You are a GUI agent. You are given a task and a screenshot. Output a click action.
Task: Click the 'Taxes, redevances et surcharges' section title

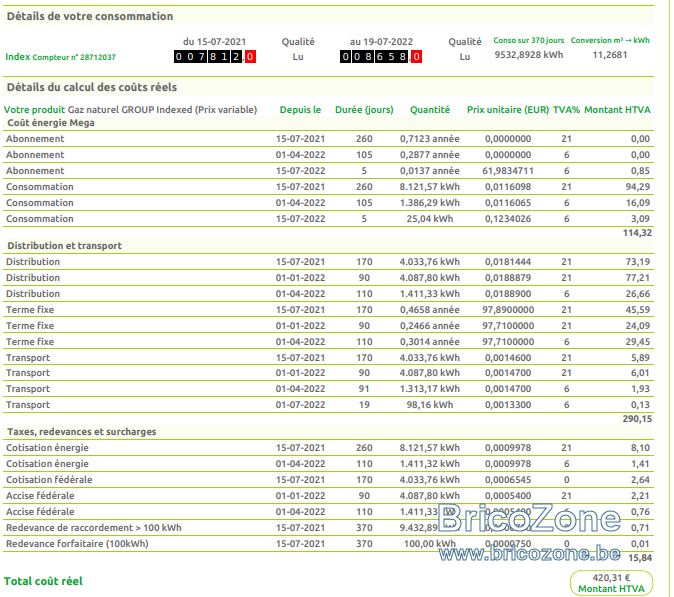click(82, 432)
